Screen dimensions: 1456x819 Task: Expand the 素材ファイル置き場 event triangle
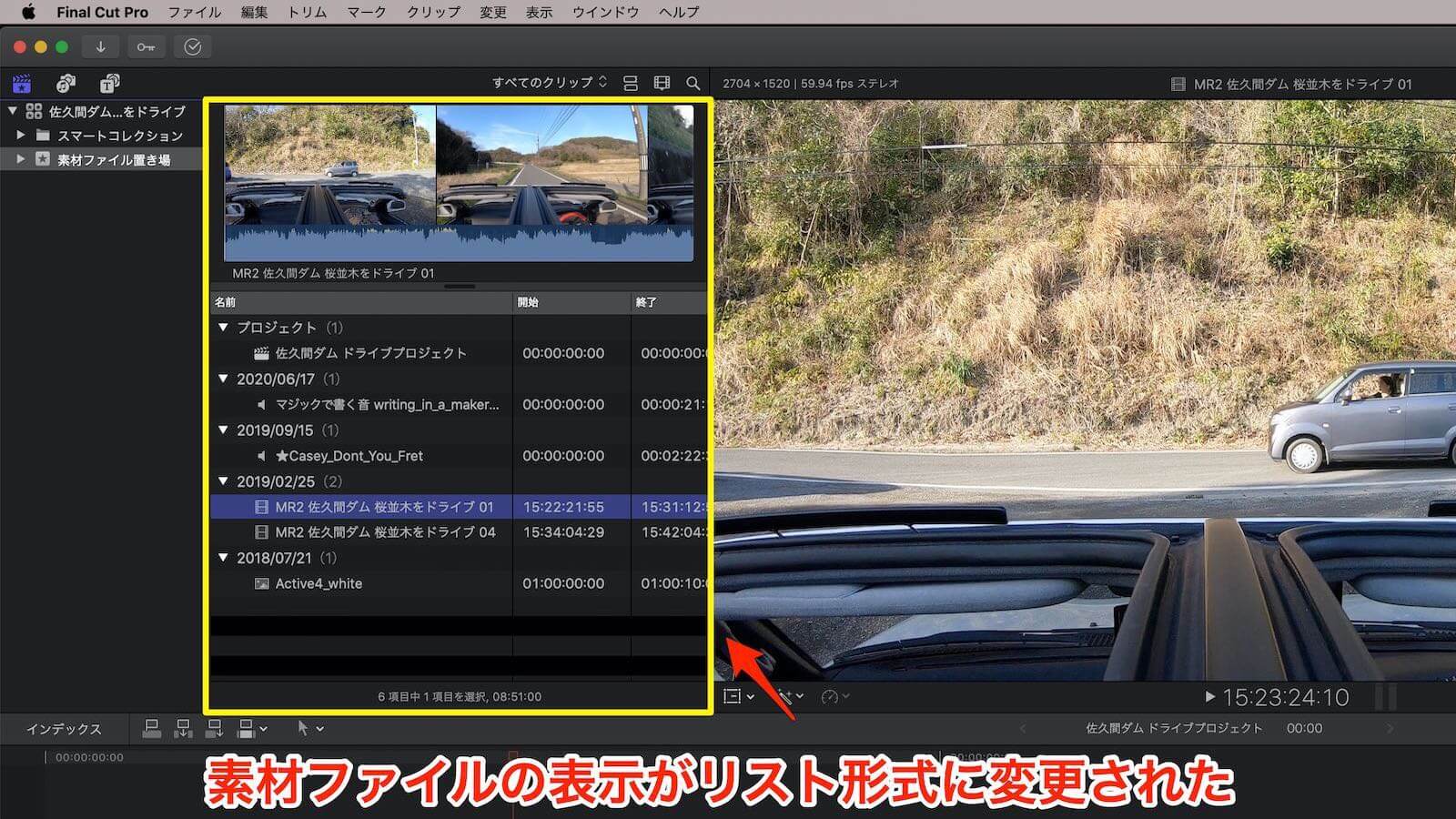point(21,158)
